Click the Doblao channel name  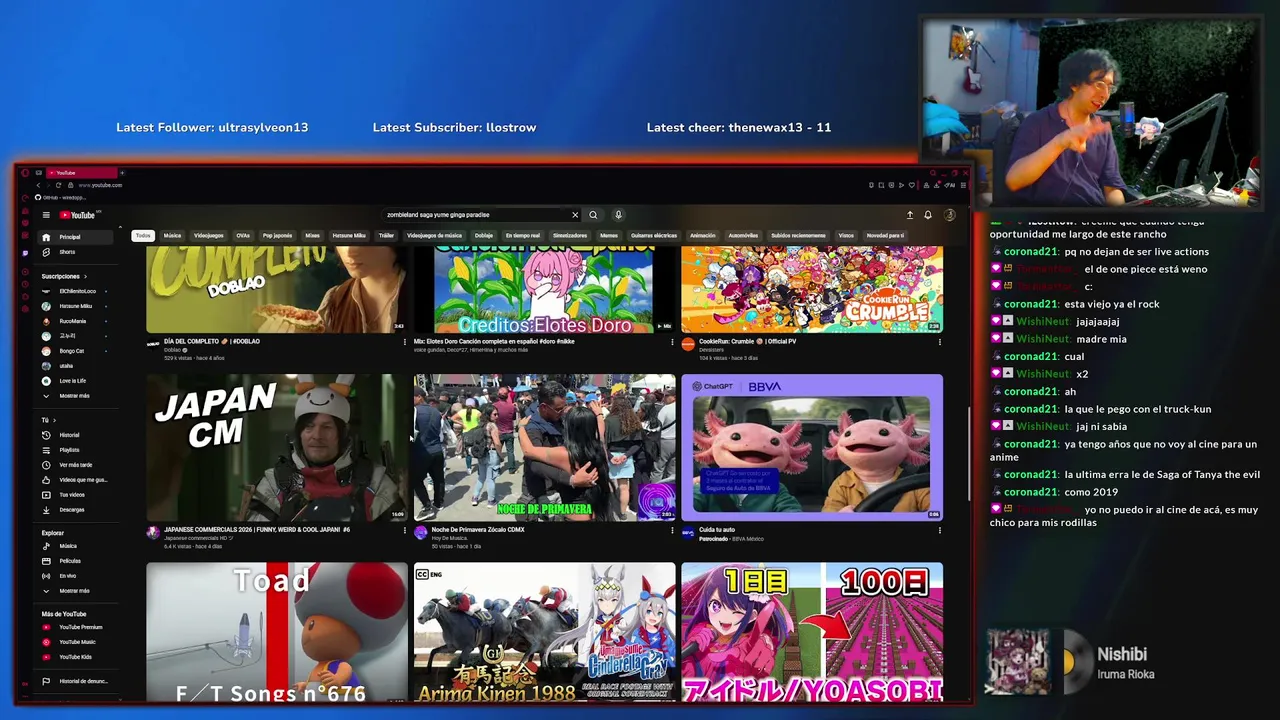172,350
